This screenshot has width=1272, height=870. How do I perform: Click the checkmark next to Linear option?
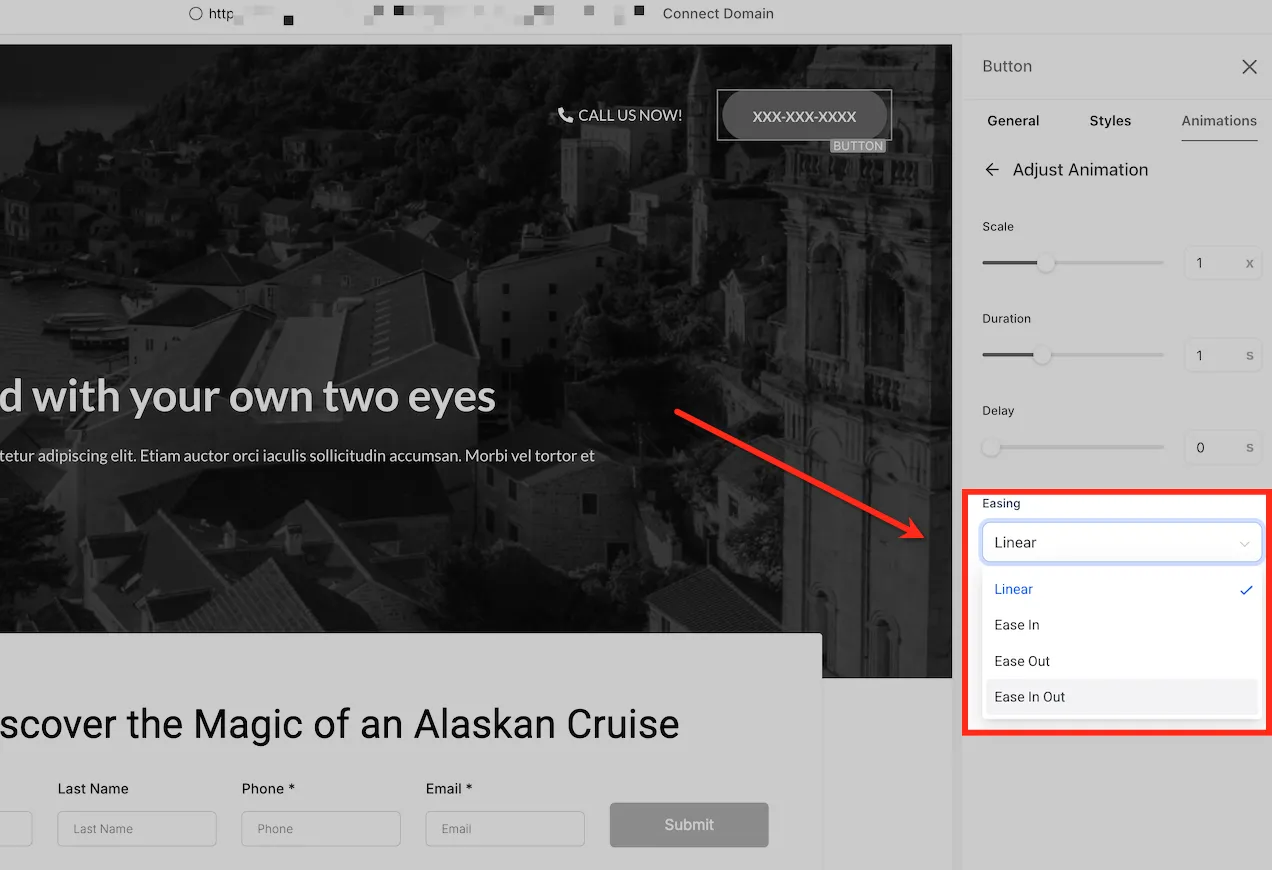tap(1246, 590)
